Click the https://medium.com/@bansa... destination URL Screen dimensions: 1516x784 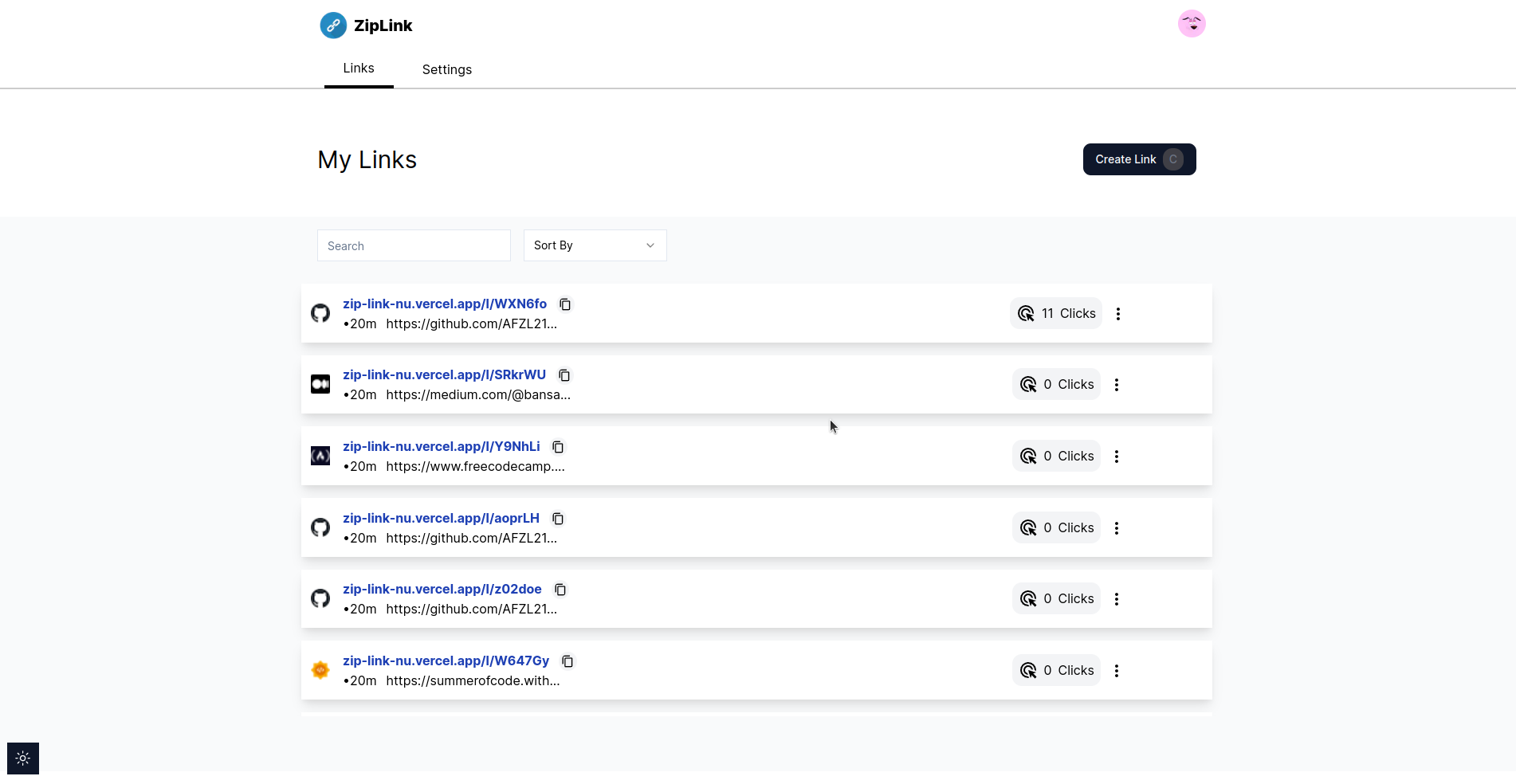coord(478,394)
